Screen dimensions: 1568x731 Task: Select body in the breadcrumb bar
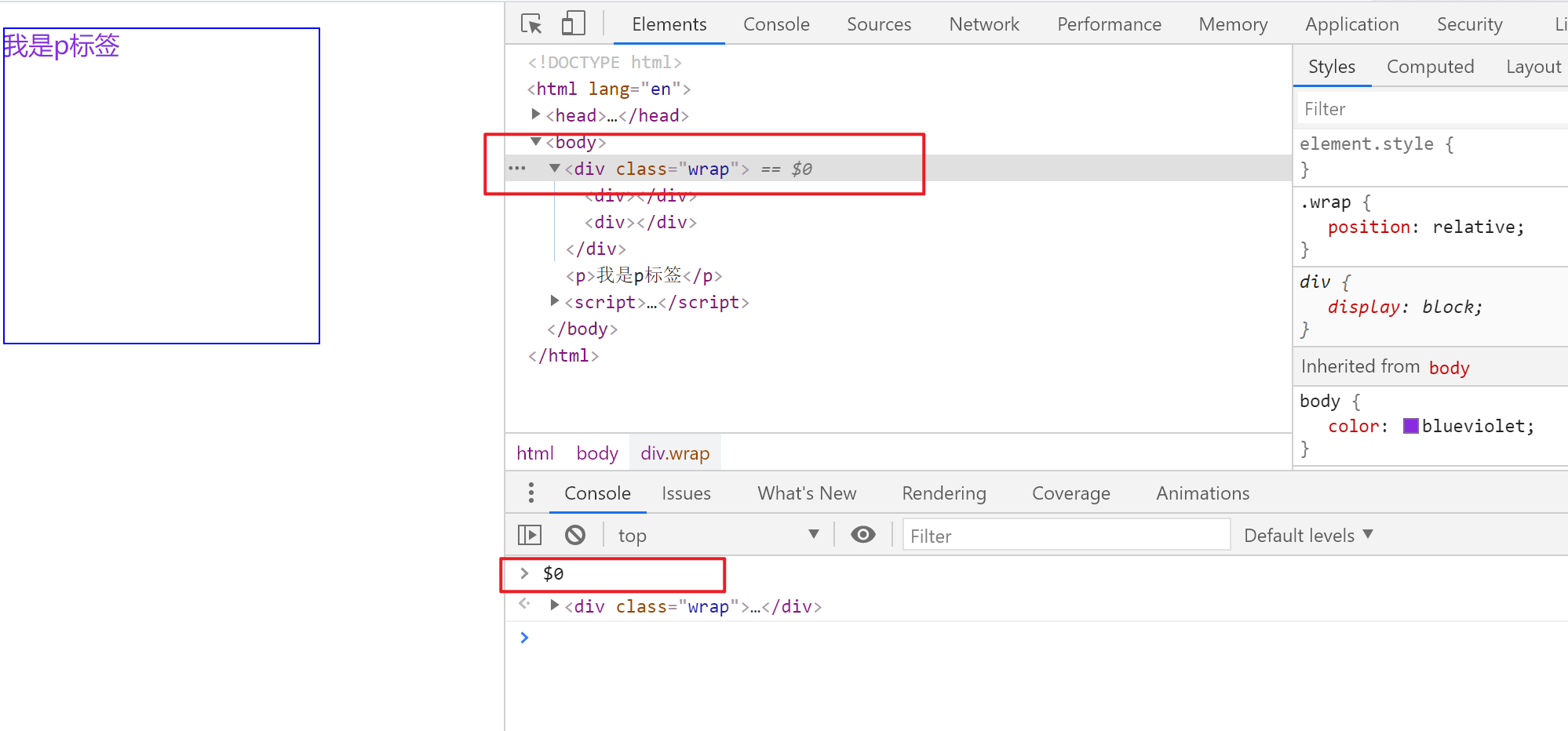tap(597, 453)
